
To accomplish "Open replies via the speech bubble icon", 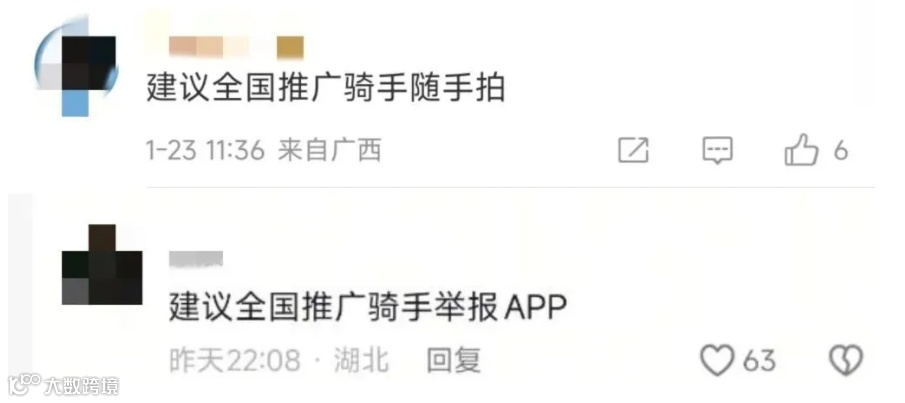I will (717, 151).
